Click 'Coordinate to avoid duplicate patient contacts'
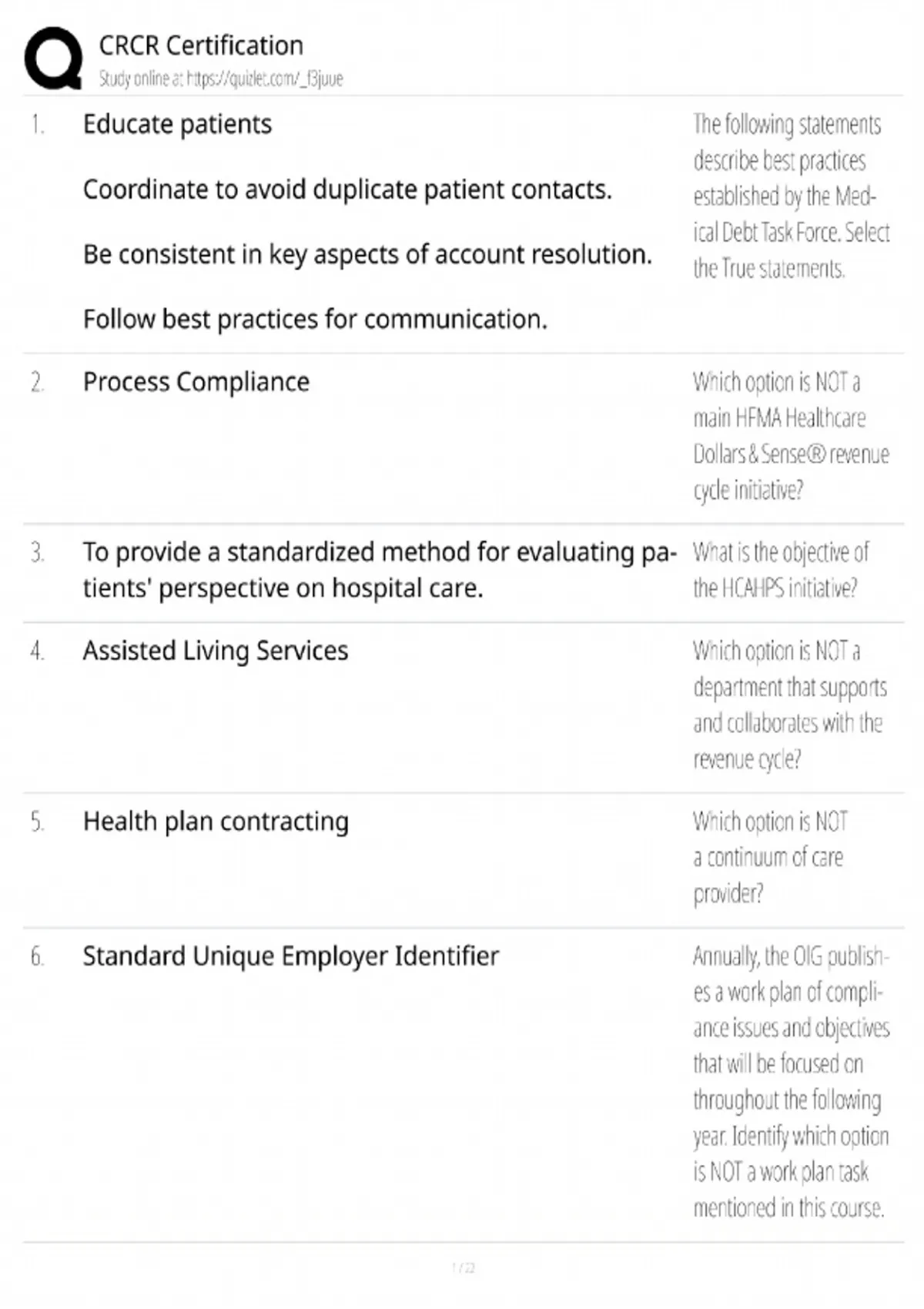 pos(347,189)
